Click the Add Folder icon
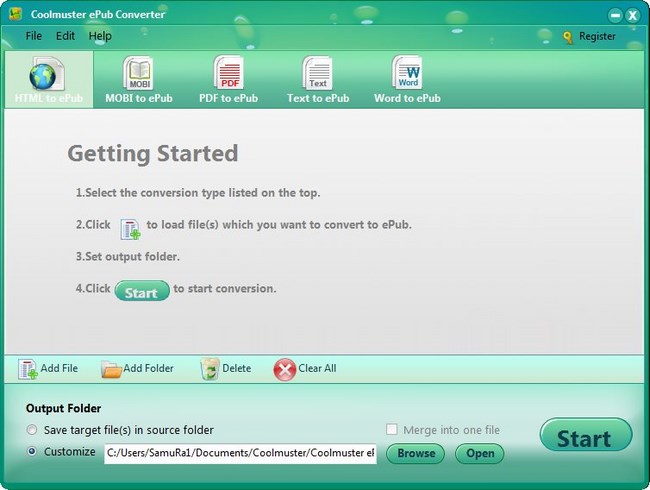650x490 pixels. tap(111, 369)
